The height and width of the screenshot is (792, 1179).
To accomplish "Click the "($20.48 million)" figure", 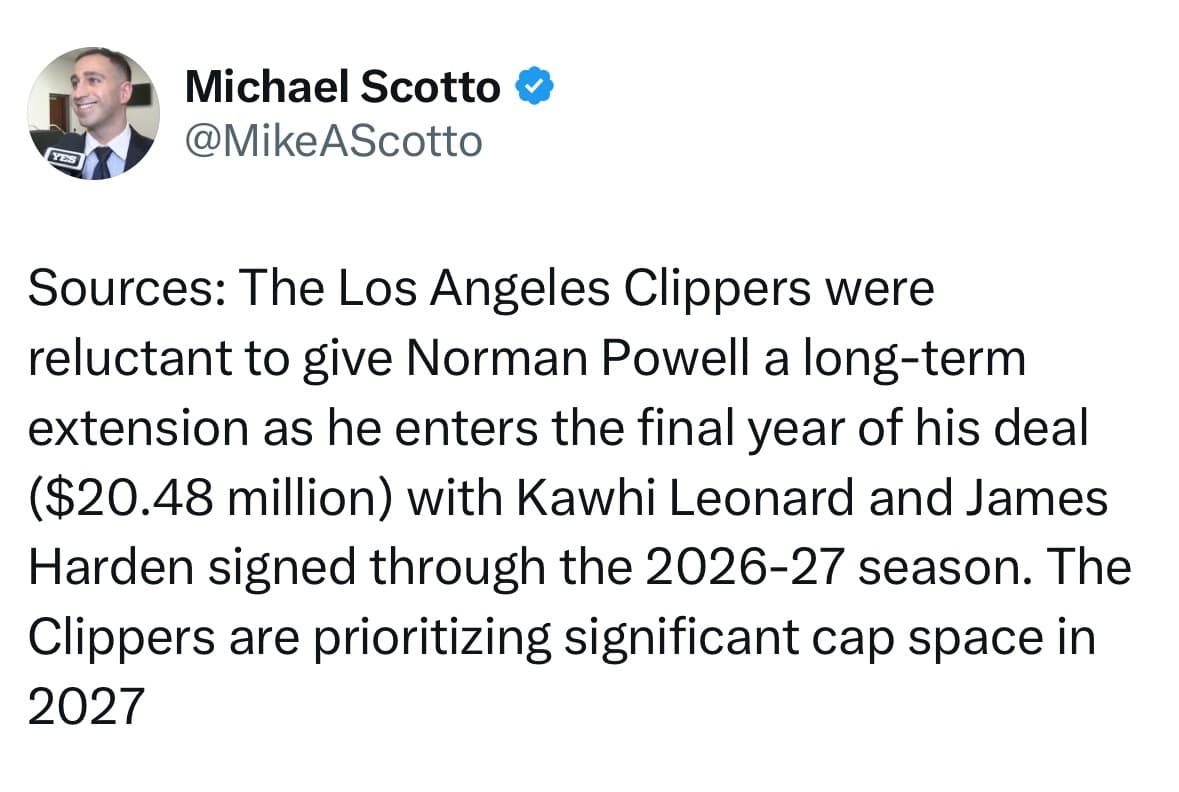I will click(211, 499).
